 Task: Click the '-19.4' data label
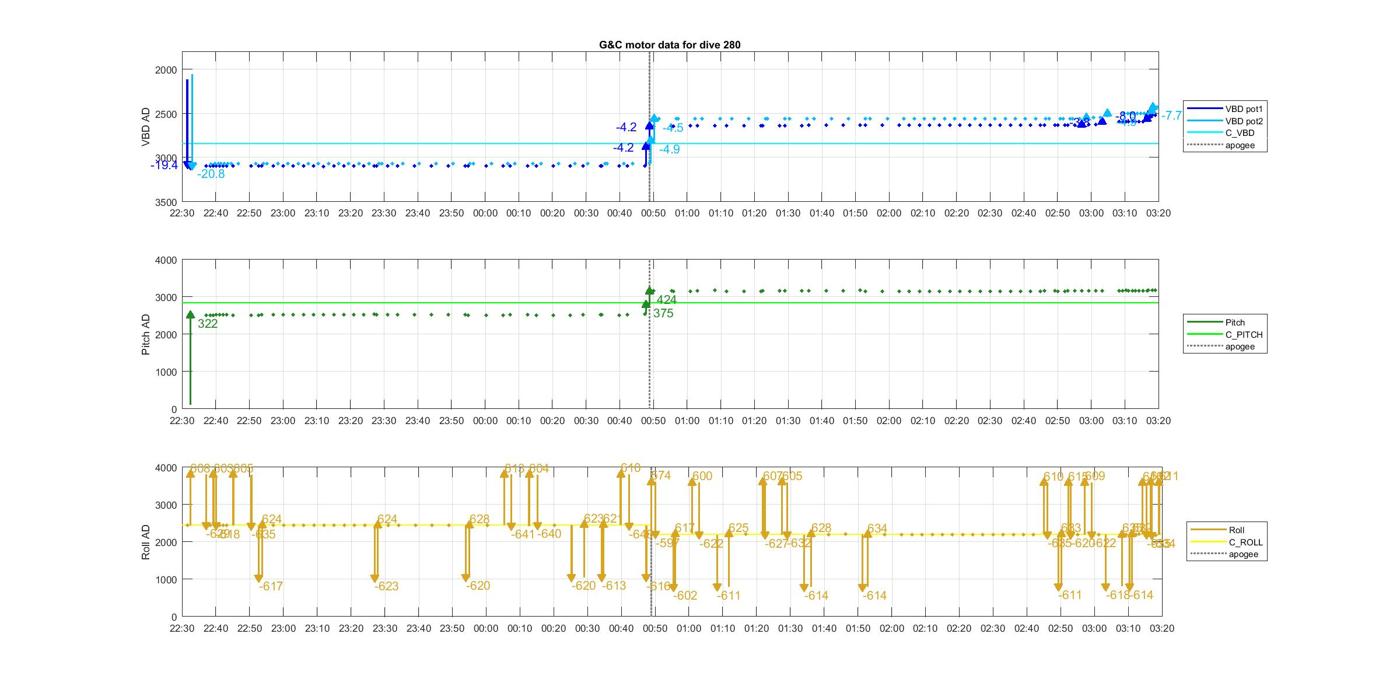pos(164,165)
